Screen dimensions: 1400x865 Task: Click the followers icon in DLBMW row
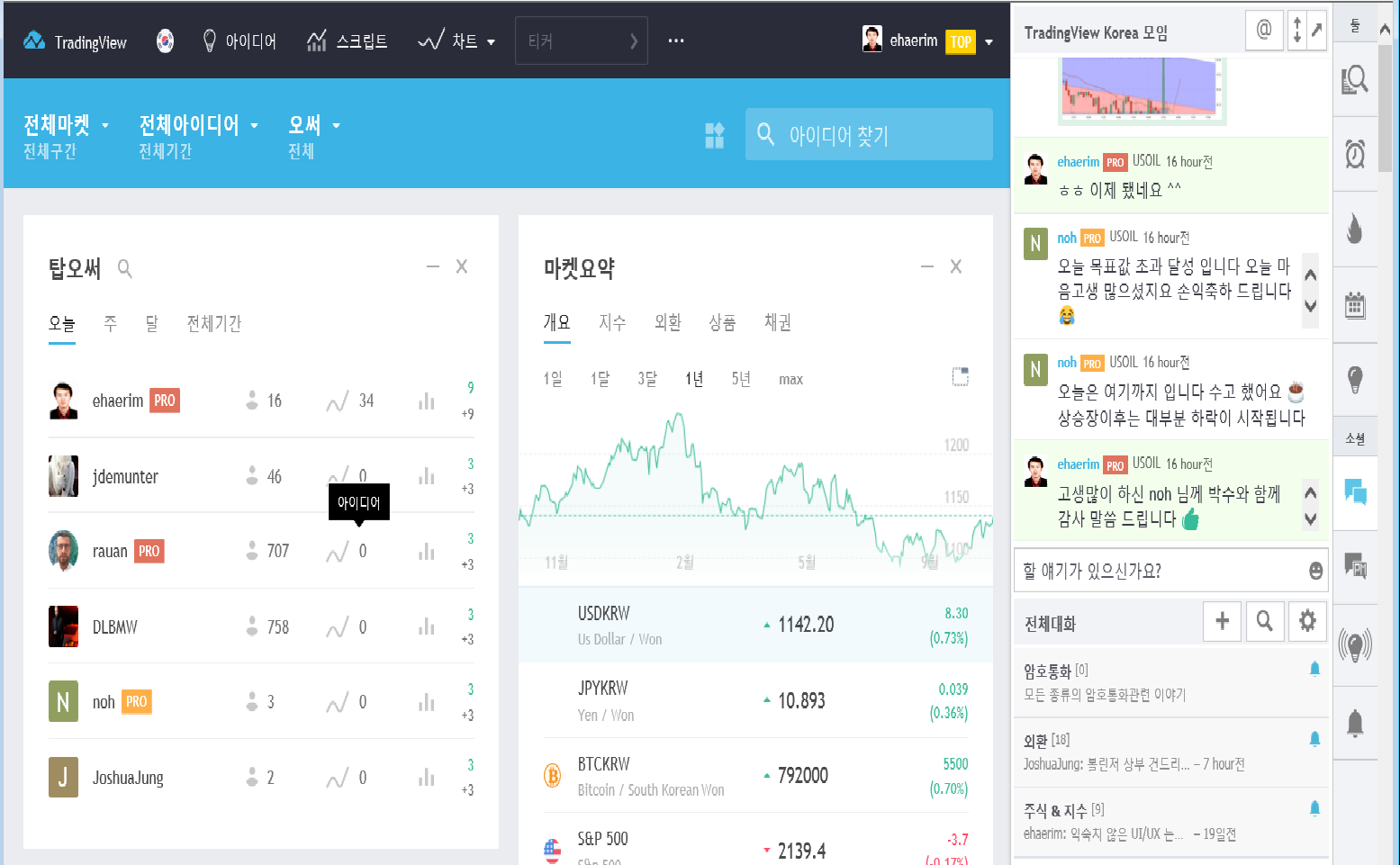252,626
